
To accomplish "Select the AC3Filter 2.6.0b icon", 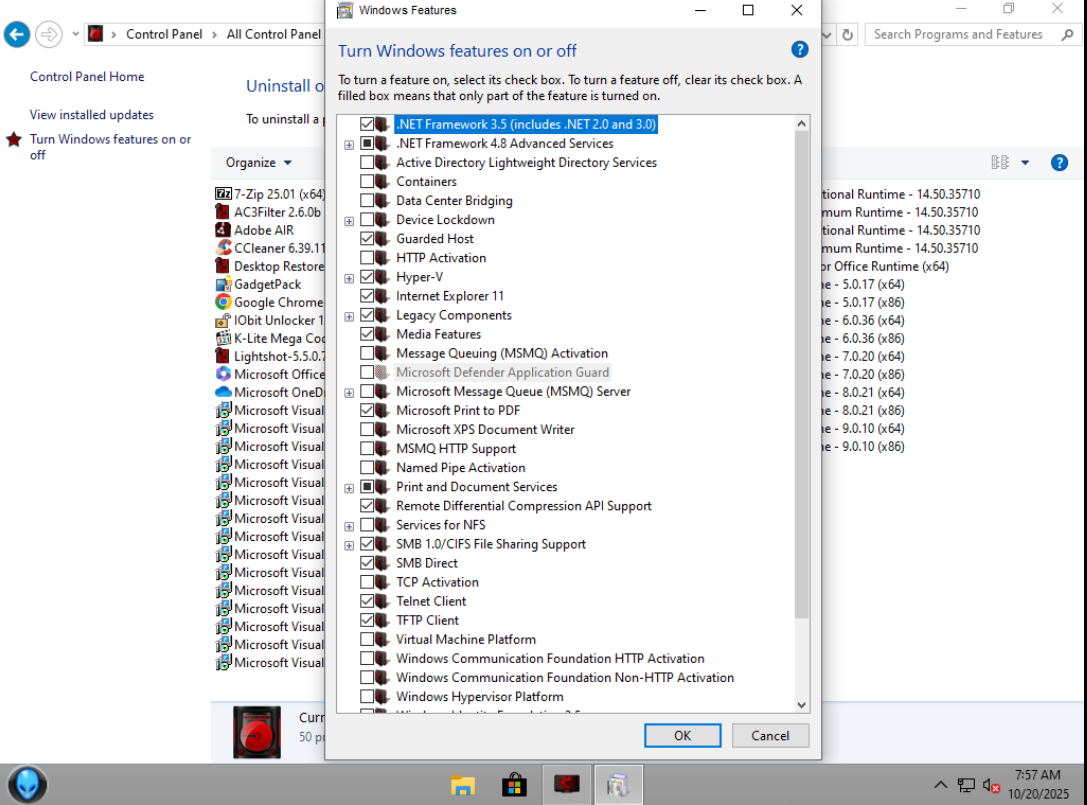I will [x=223, y=212].
